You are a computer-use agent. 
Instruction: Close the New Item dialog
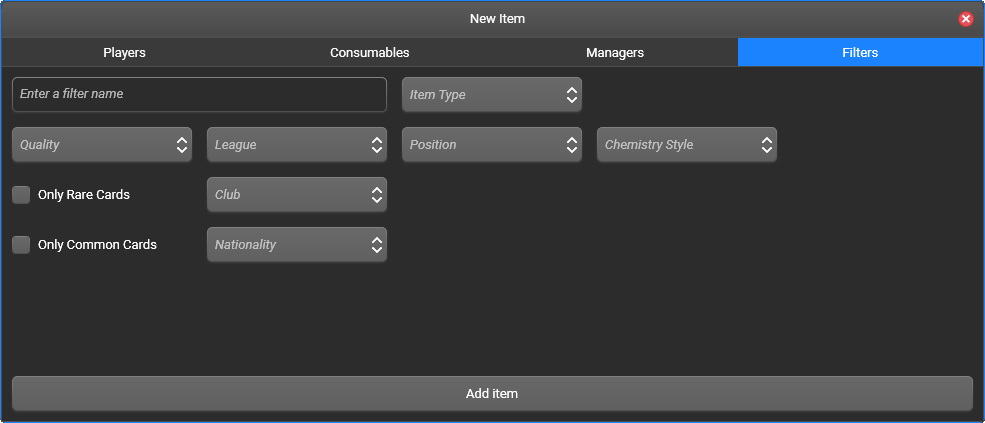click(966, 19)
